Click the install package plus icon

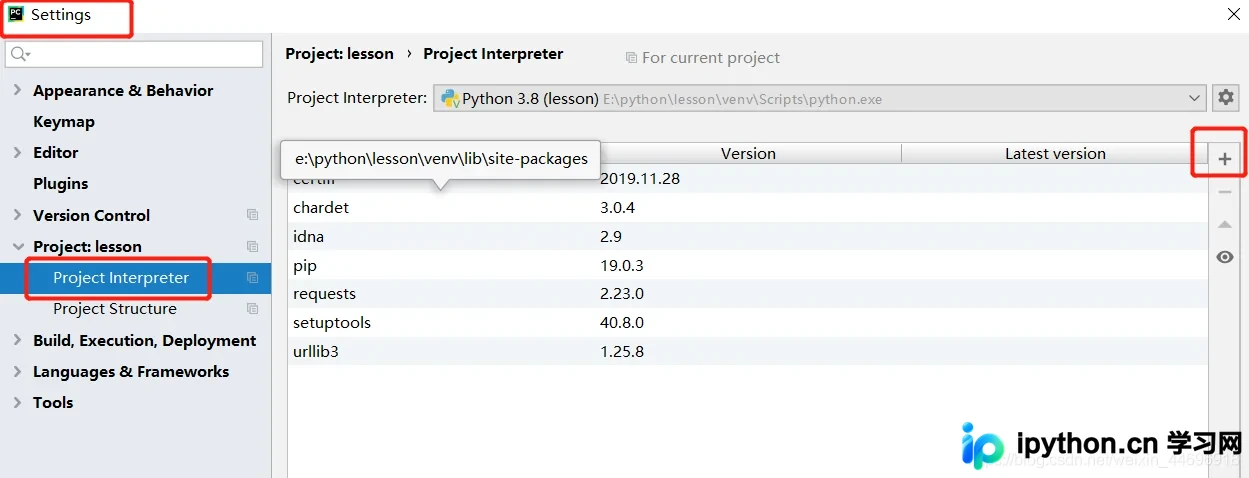1225,159
